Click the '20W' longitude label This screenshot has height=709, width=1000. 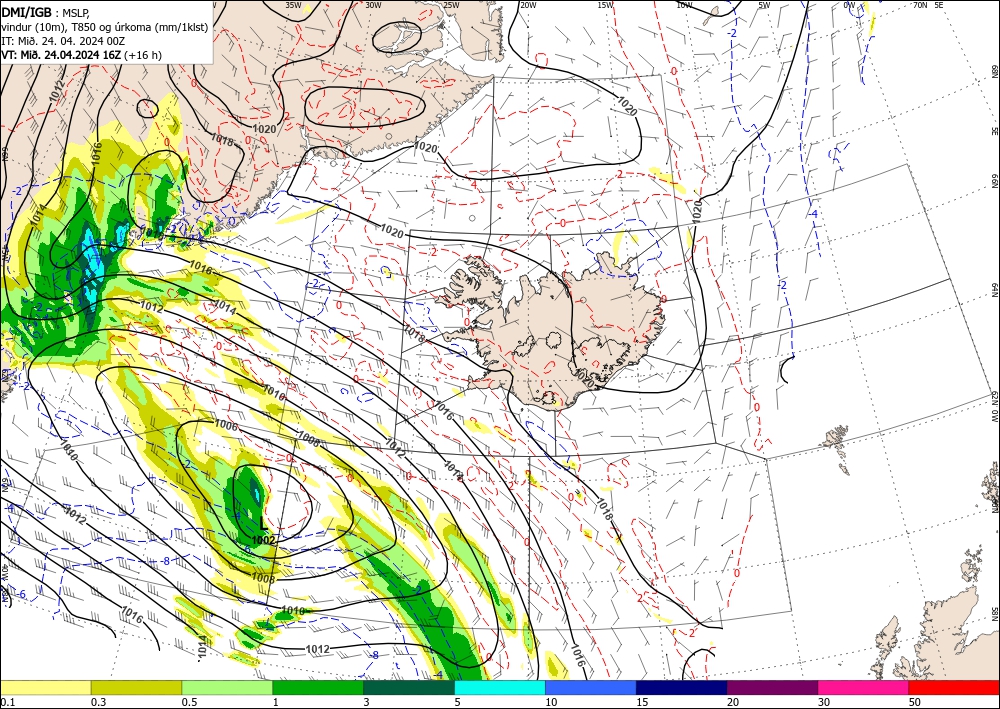528,5
